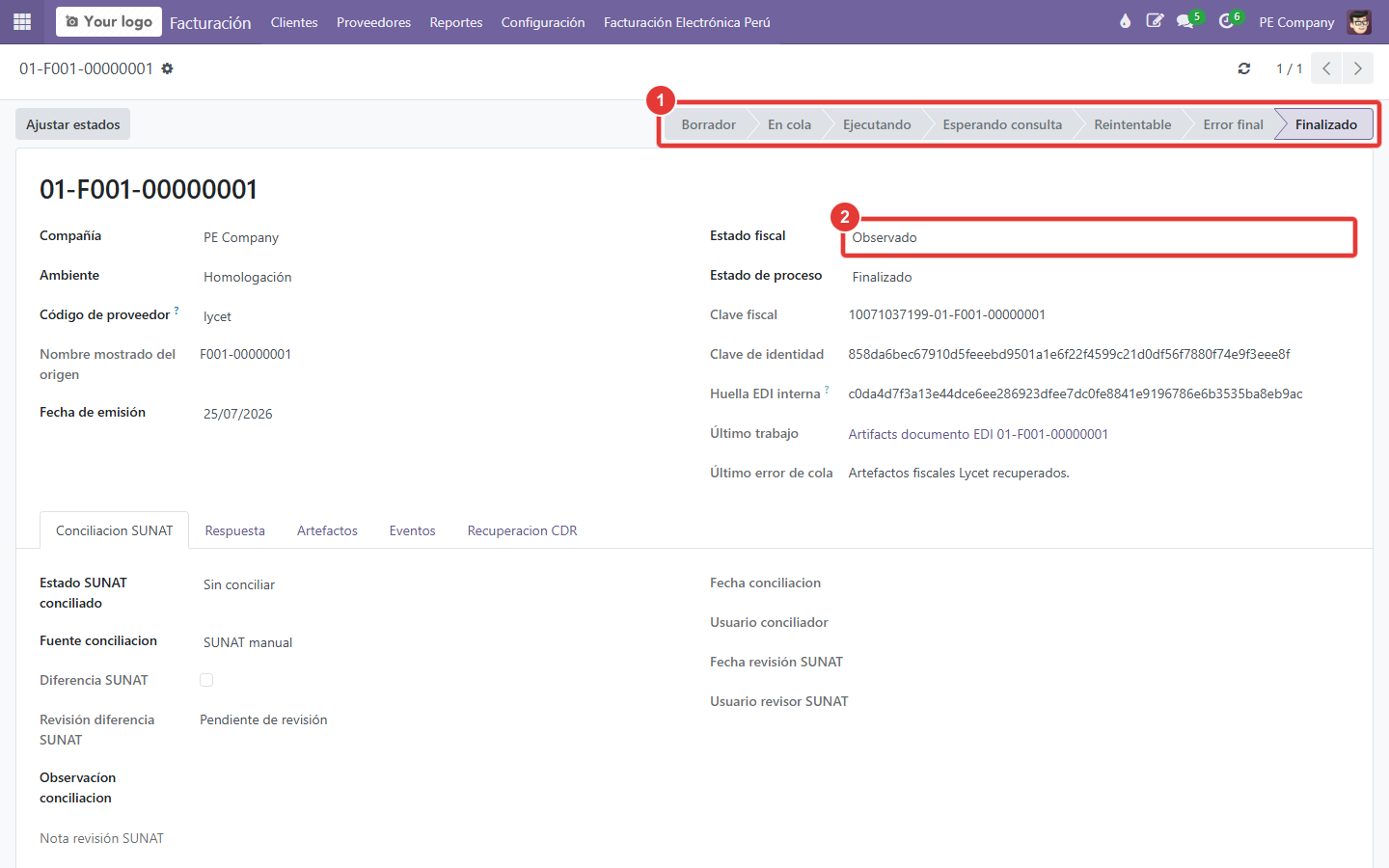The image size is (1389, 868).
Task: Click the Compañía value PE Company
Action: 241,237
